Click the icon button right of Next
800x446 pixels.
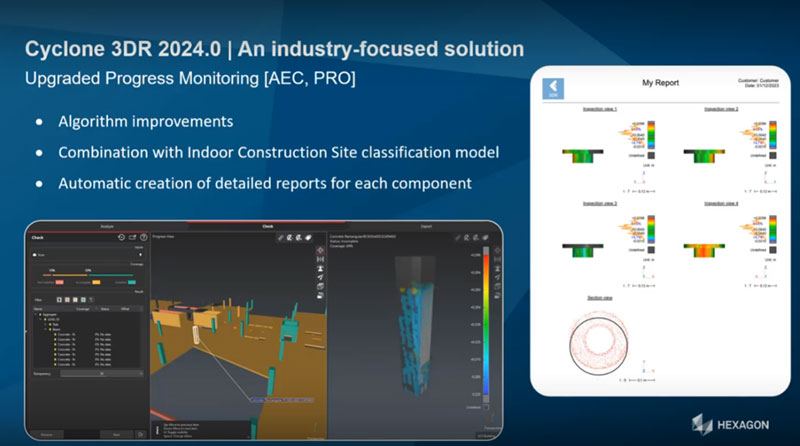pos(141,434)
